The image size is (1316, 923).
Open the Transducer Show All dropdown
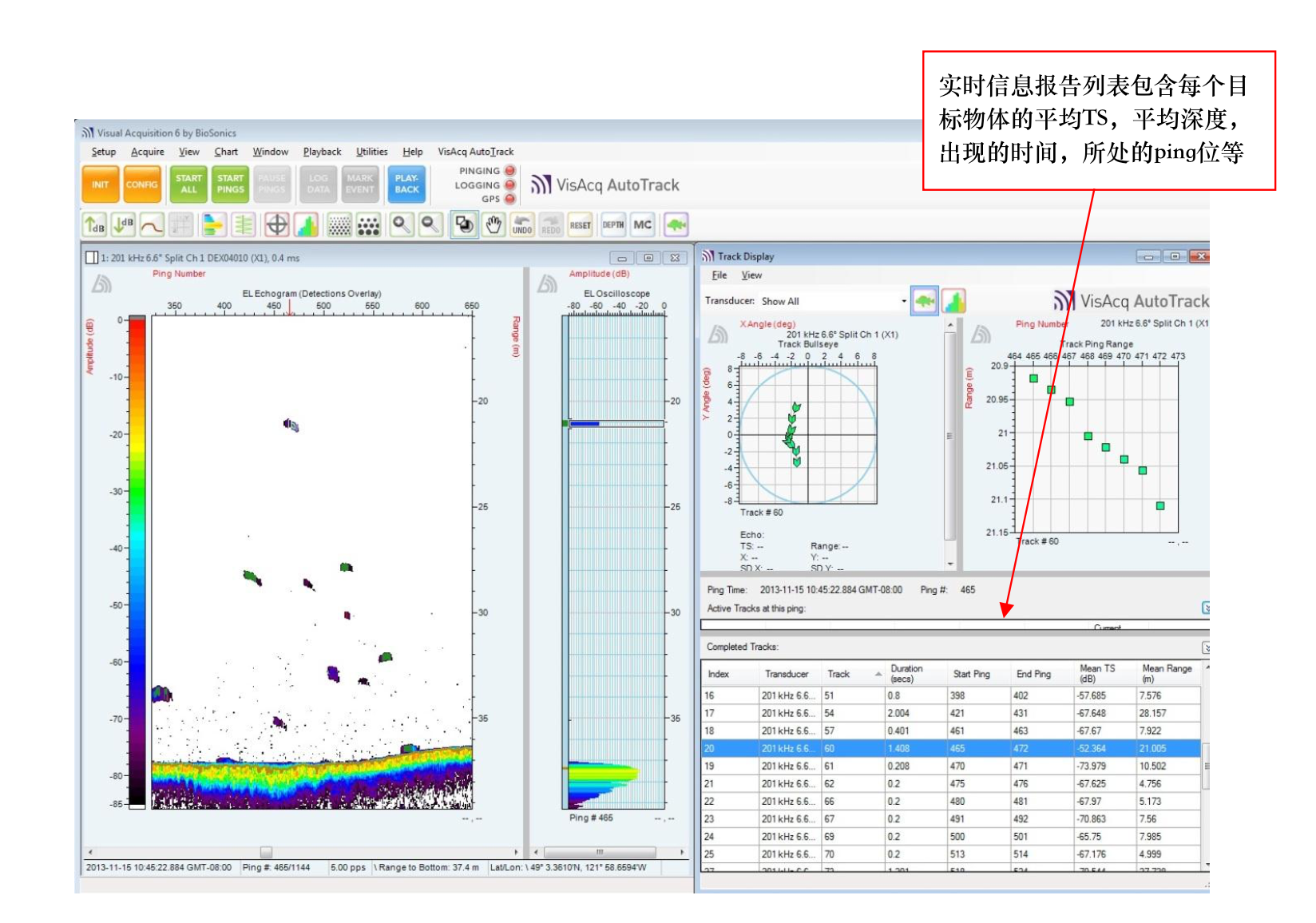pos(903,301)
